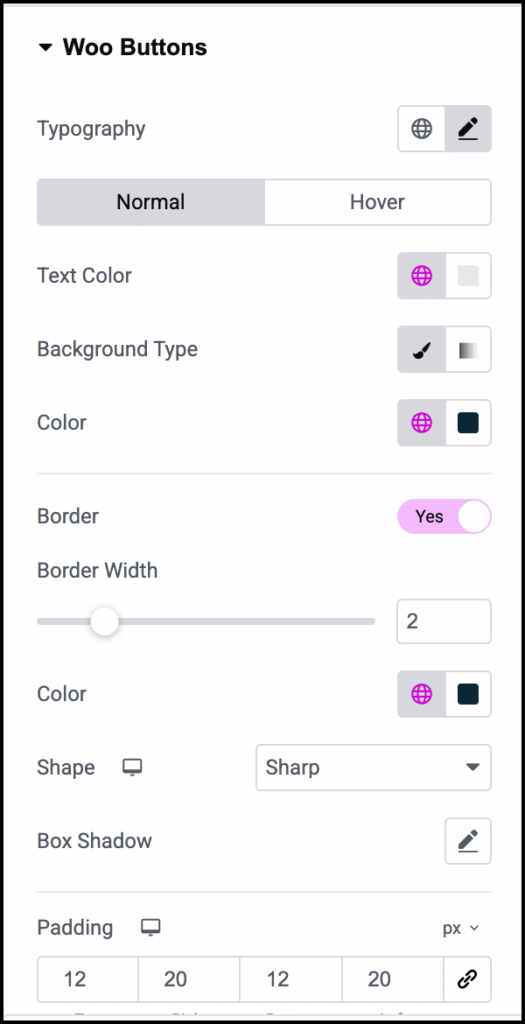Open the Box Shadow edit pencil icon
The image size is (525, 1024).
[468, 841]
